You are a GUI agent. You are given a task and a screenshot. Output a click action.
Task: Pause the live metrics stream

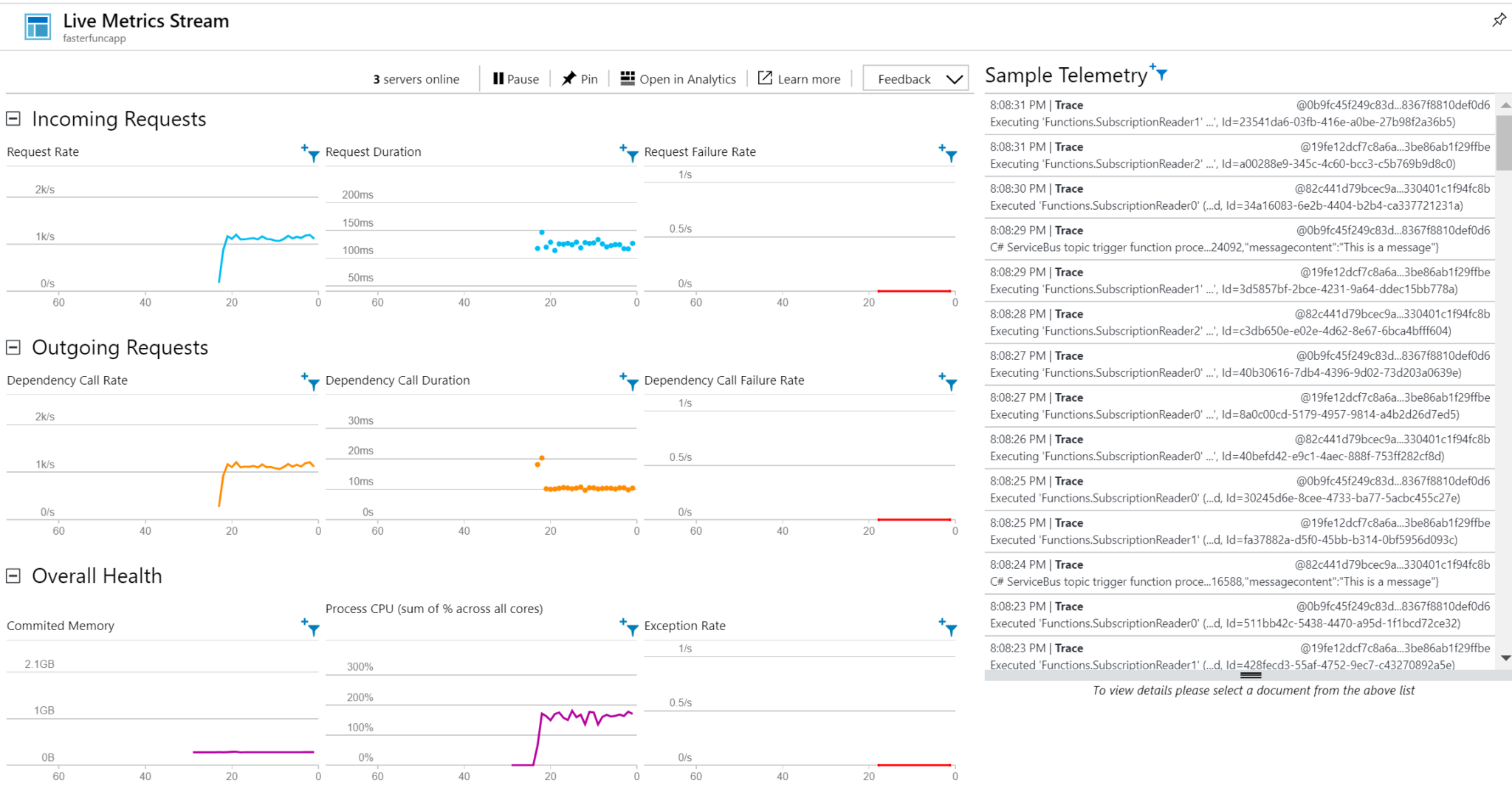pyautogui.click(x=515, y=78)
